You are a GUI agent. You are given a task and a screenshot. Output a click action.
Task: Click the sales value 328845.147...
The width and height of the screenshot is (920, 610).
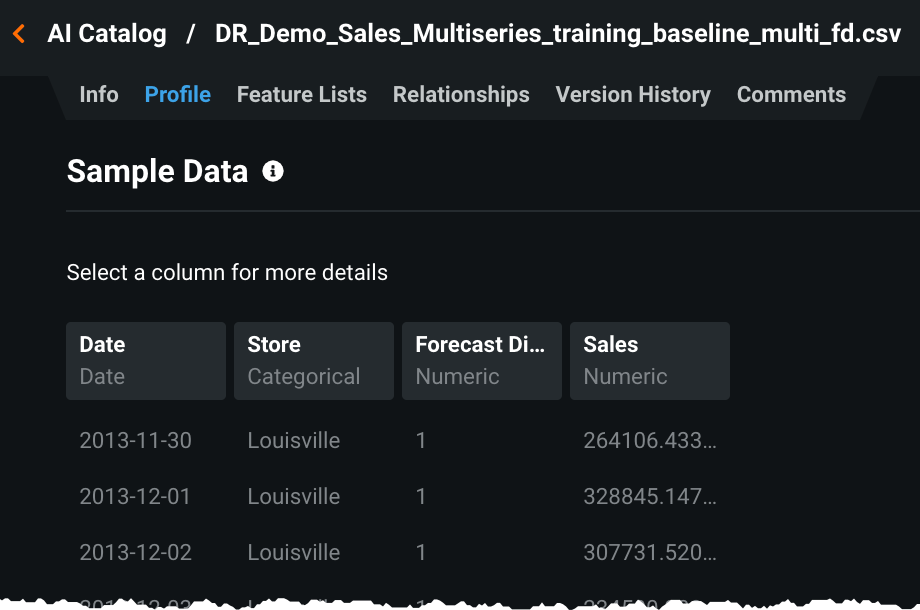tap(650, 496)
